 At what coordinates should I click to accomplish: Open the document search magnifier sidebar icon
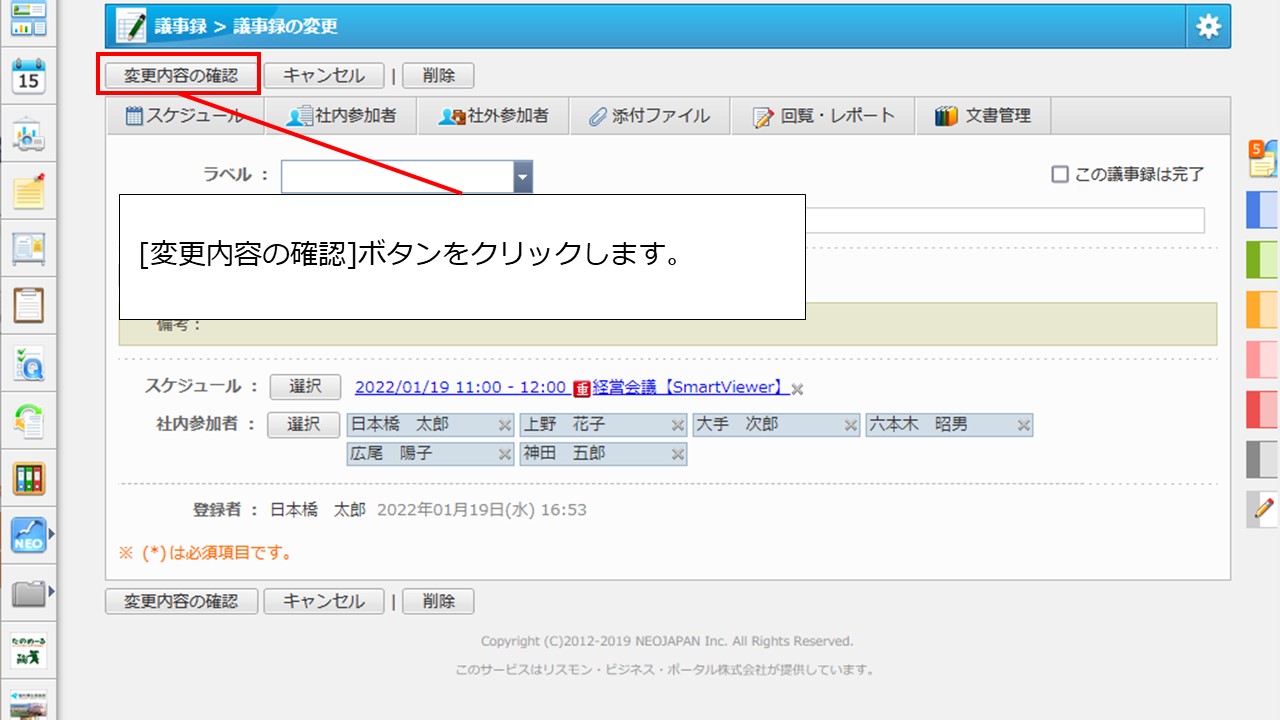(28, 364)
